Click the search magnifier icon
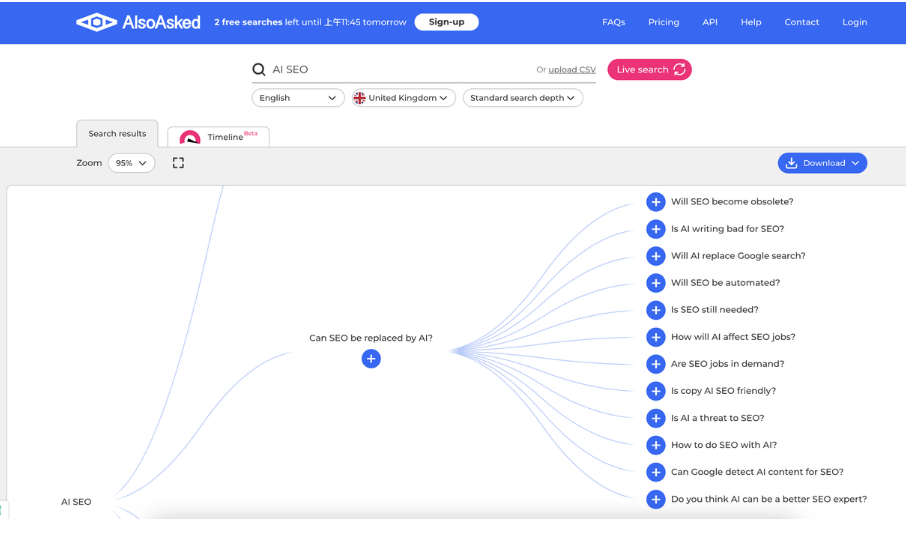The width and height of the screenshot is (906, 547). (x=259, y=70)
